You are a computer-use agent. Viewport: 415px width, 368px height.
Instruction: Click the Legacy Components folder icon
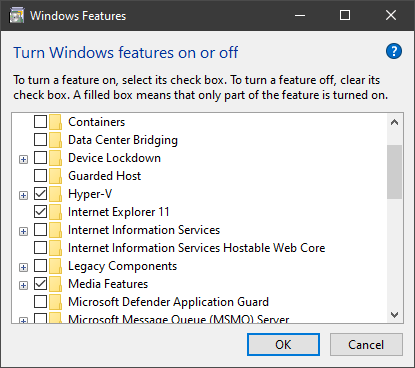pyautogui.click(x=55, y=266)
